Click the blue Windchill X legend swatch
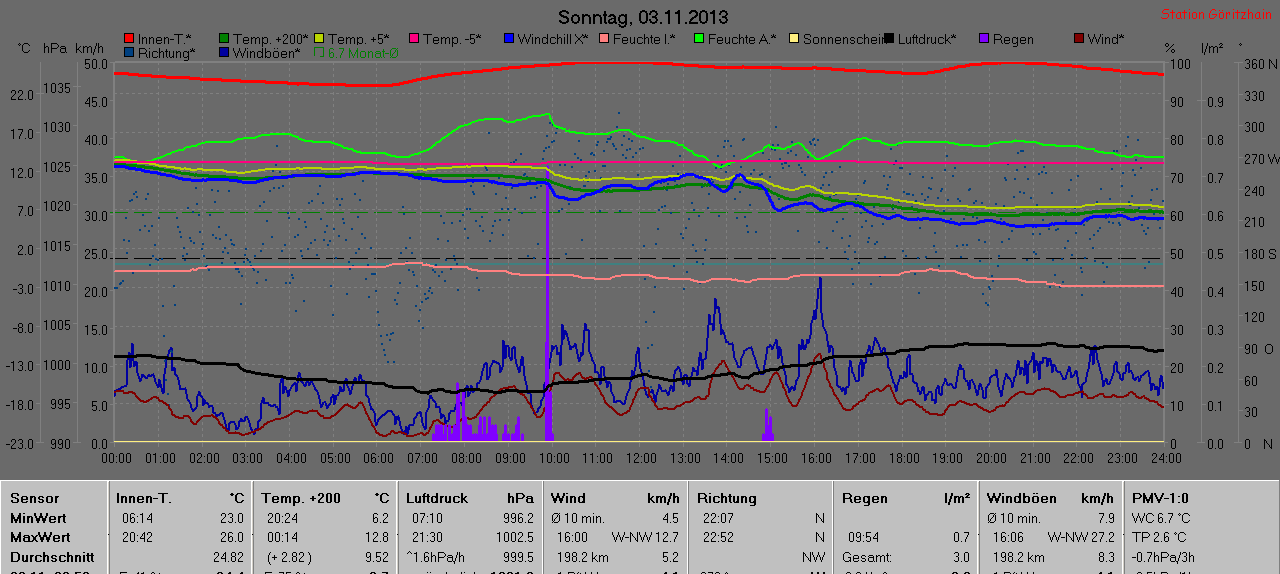This screenshot has width=1280, height=574. 509,38
